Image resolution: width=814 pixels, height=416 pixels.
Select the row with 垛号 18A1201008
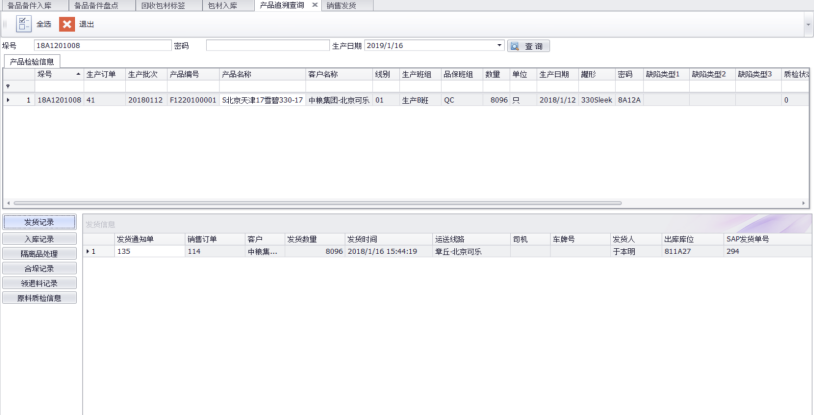coord(59,100)
